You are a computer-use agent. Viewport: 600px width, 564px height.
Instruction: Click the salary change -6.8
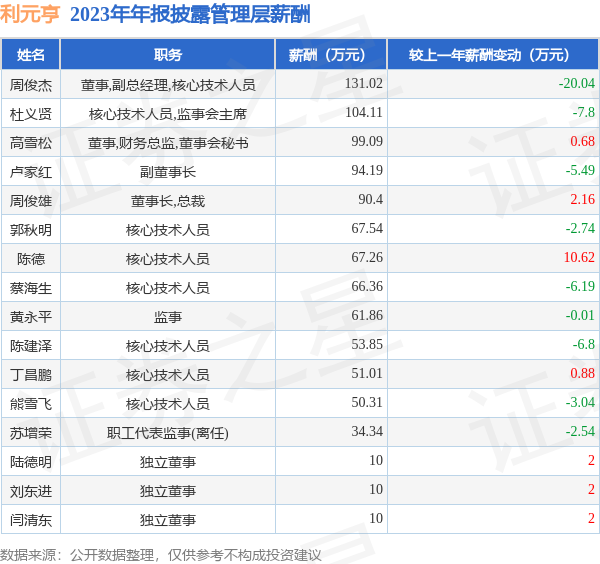click(x=584, y=344)
